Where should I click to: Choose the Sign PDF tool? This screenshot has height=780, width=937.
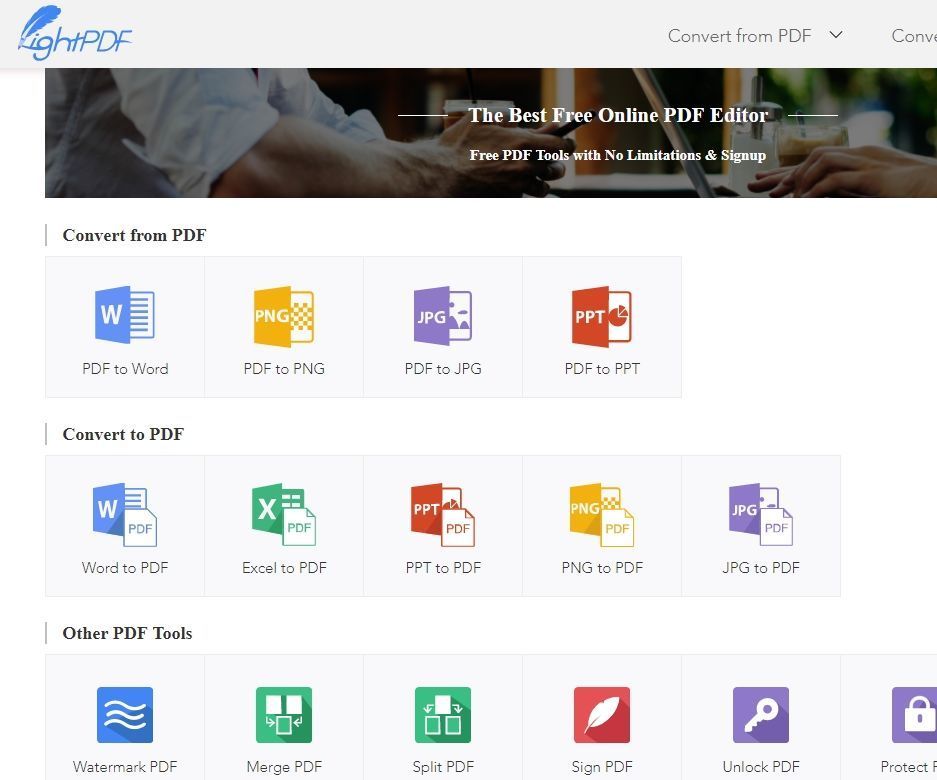pyautogui.click(x=602, y=724)
